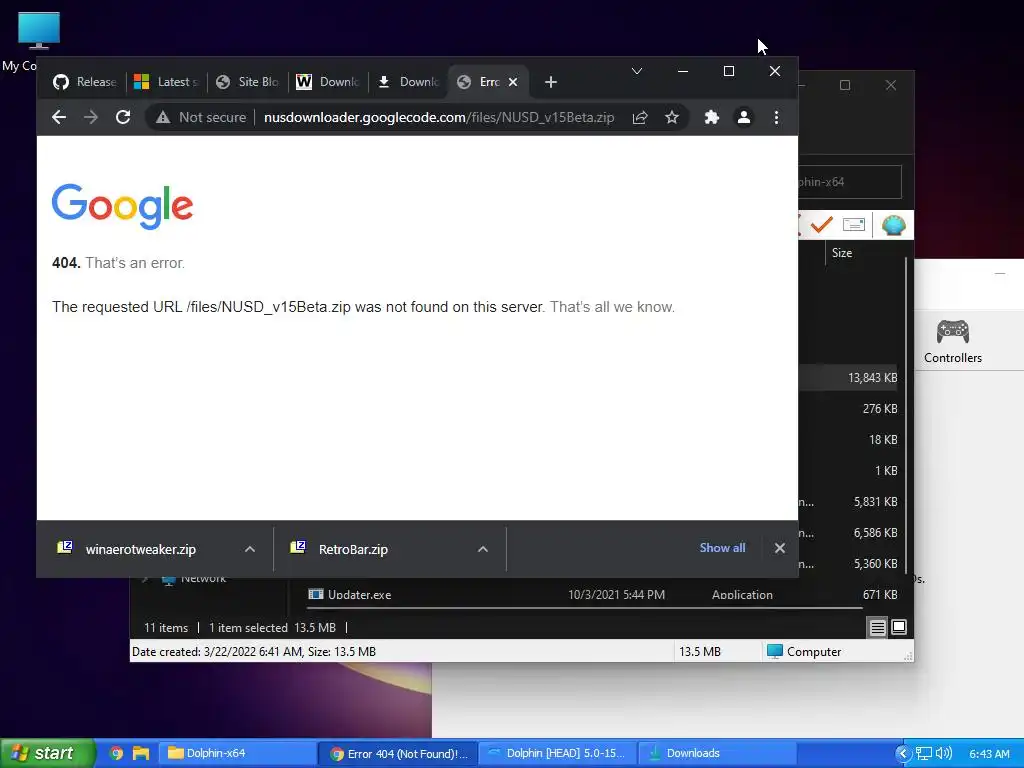Image resolution: width=1024 pixels, height=768 pixels.
Task: Switch Explorer to details view icon
Action: [x=878, y=628]
